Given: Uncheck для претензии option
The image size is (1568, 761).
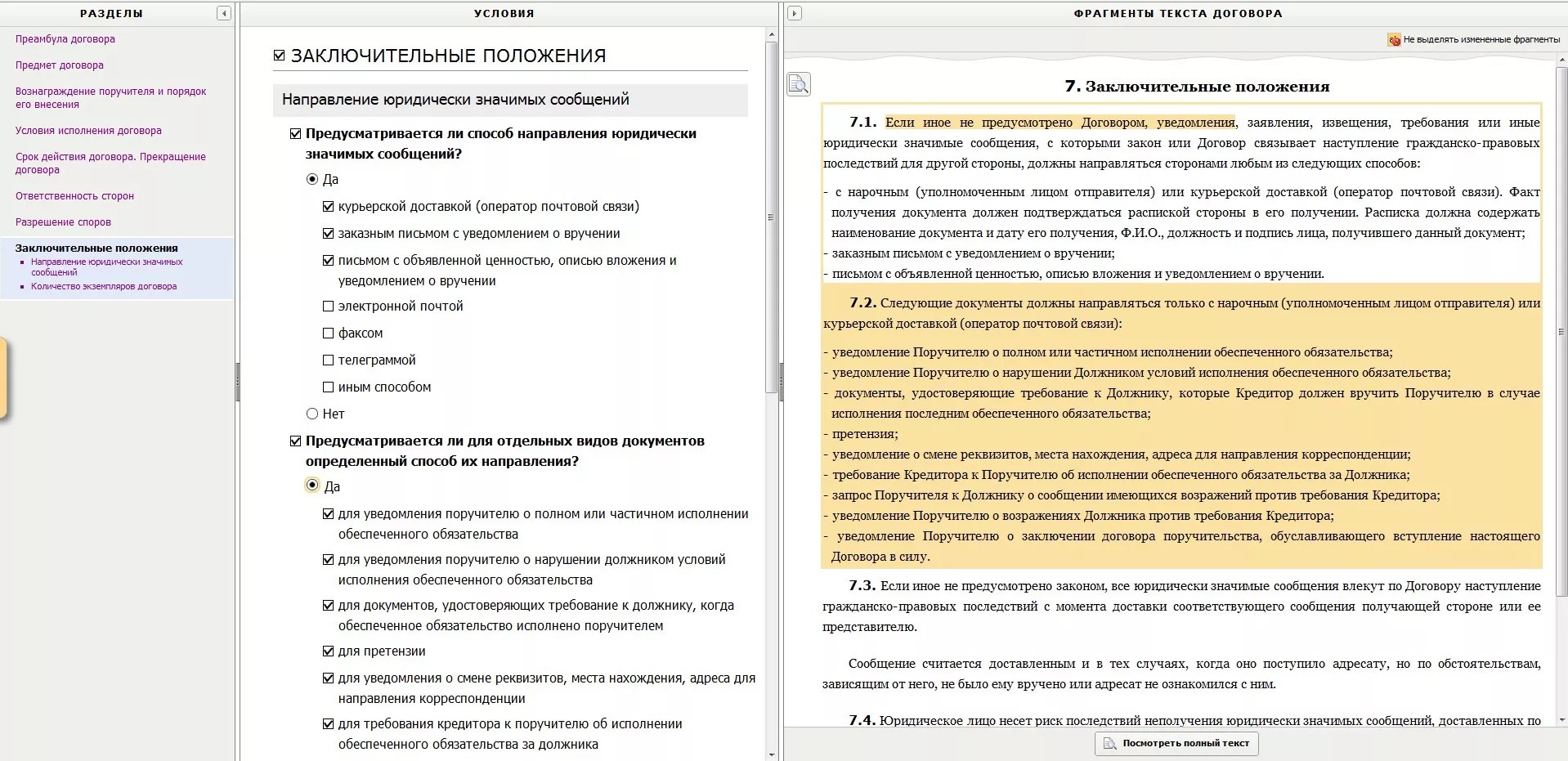Looking at the screenshot, I should pyautogui.click(x=328, y=651).
